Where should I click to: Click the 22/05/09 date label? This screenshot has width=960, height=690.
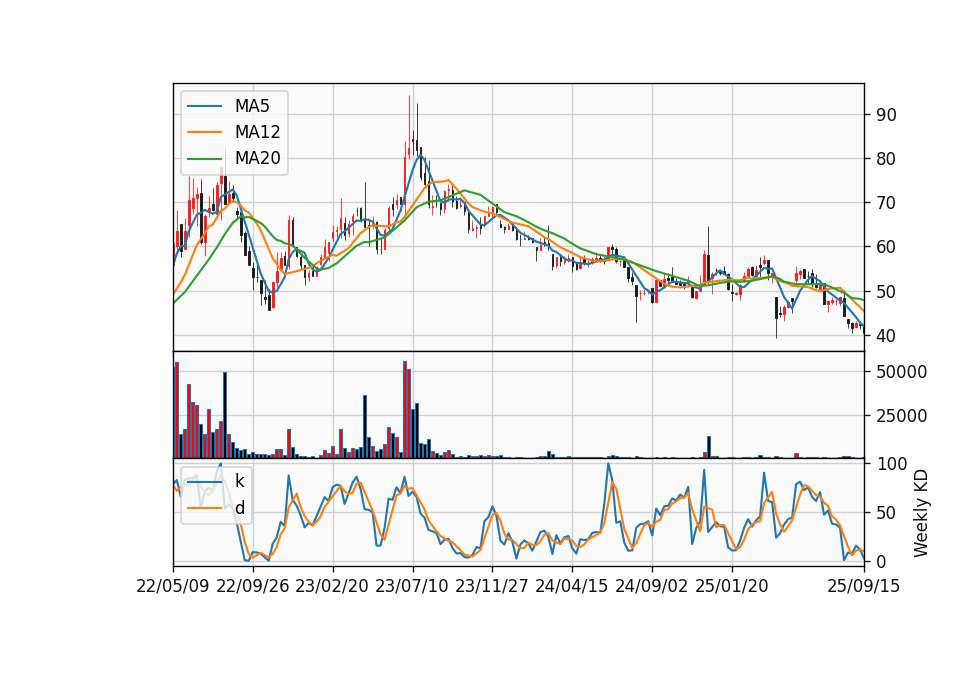(x=173, y=586)
